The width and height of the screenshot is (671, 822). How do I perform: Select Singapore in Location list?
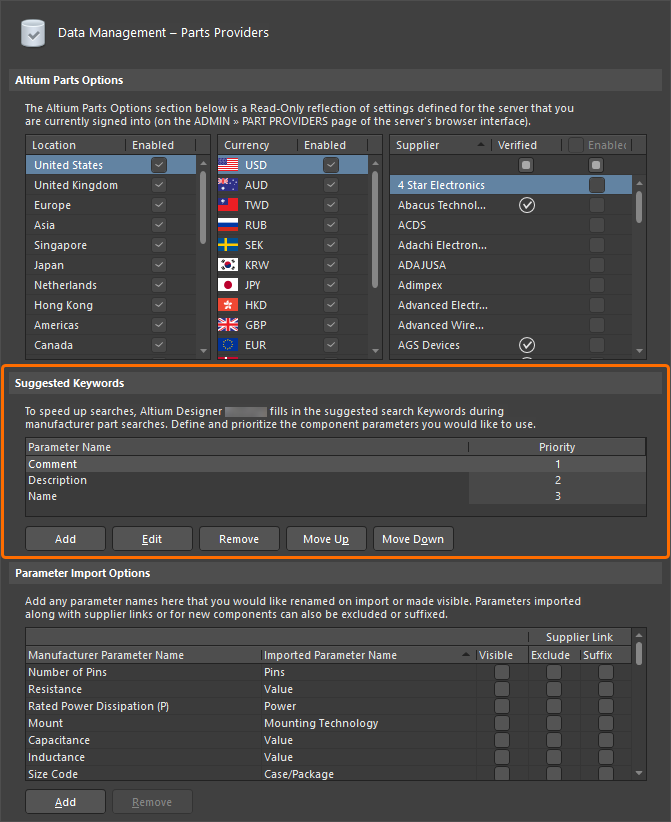(x=111, y=245)
